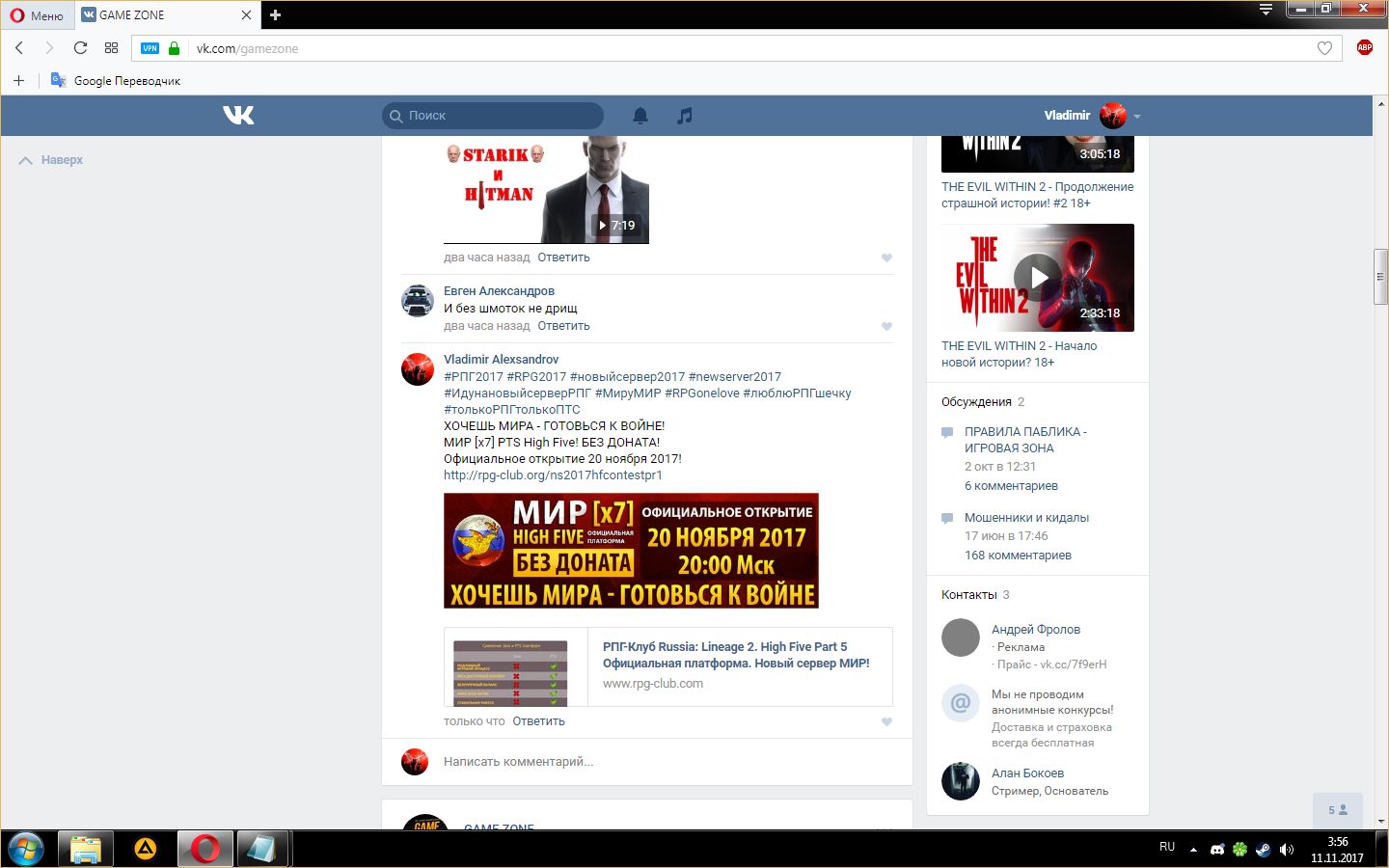Play the Starik и Hitman video
The width and height of the screenshot is (1389, 868).
click(546, 189)
